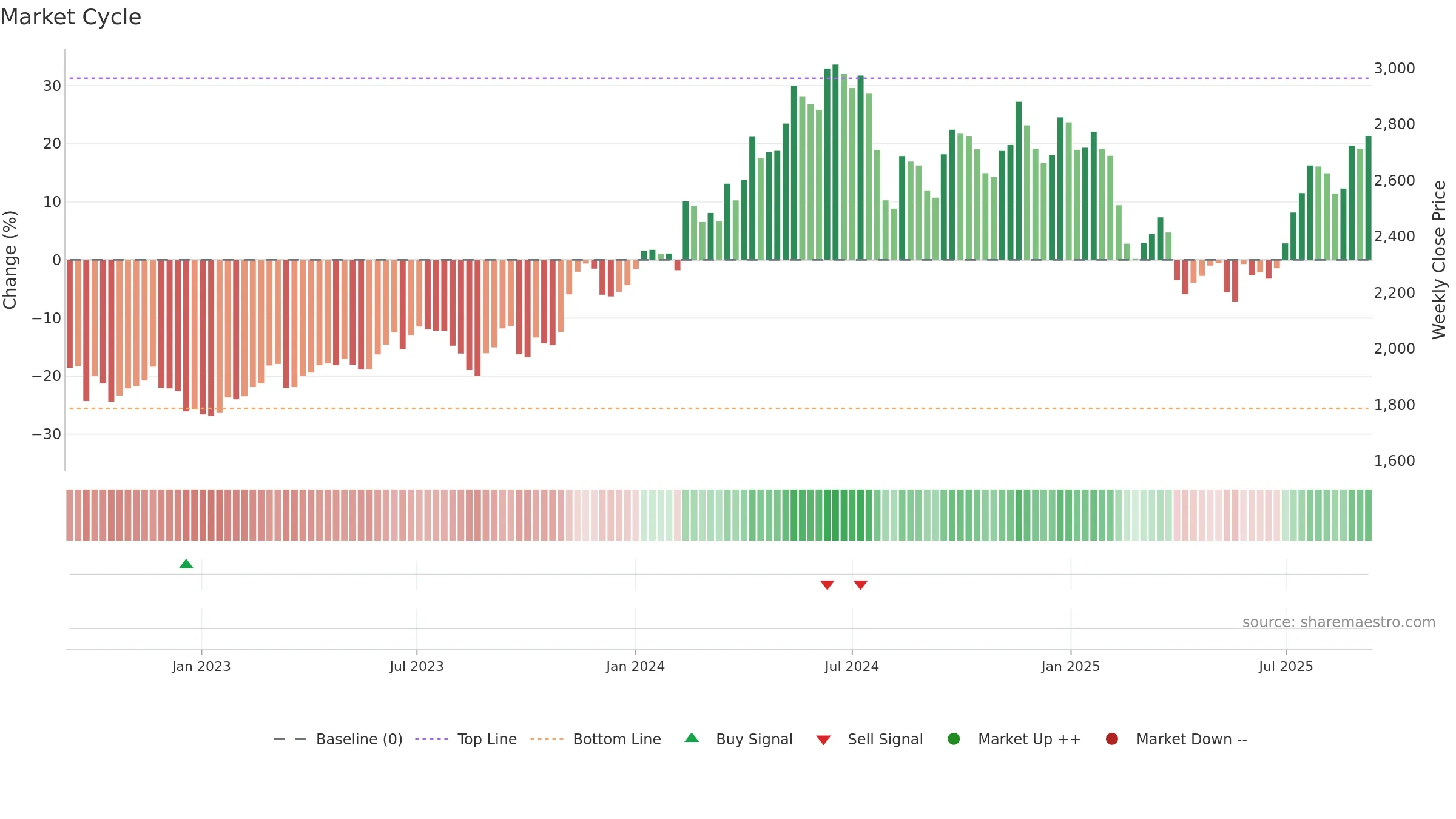Click the 2,600 price axis label

(1395, 181)
